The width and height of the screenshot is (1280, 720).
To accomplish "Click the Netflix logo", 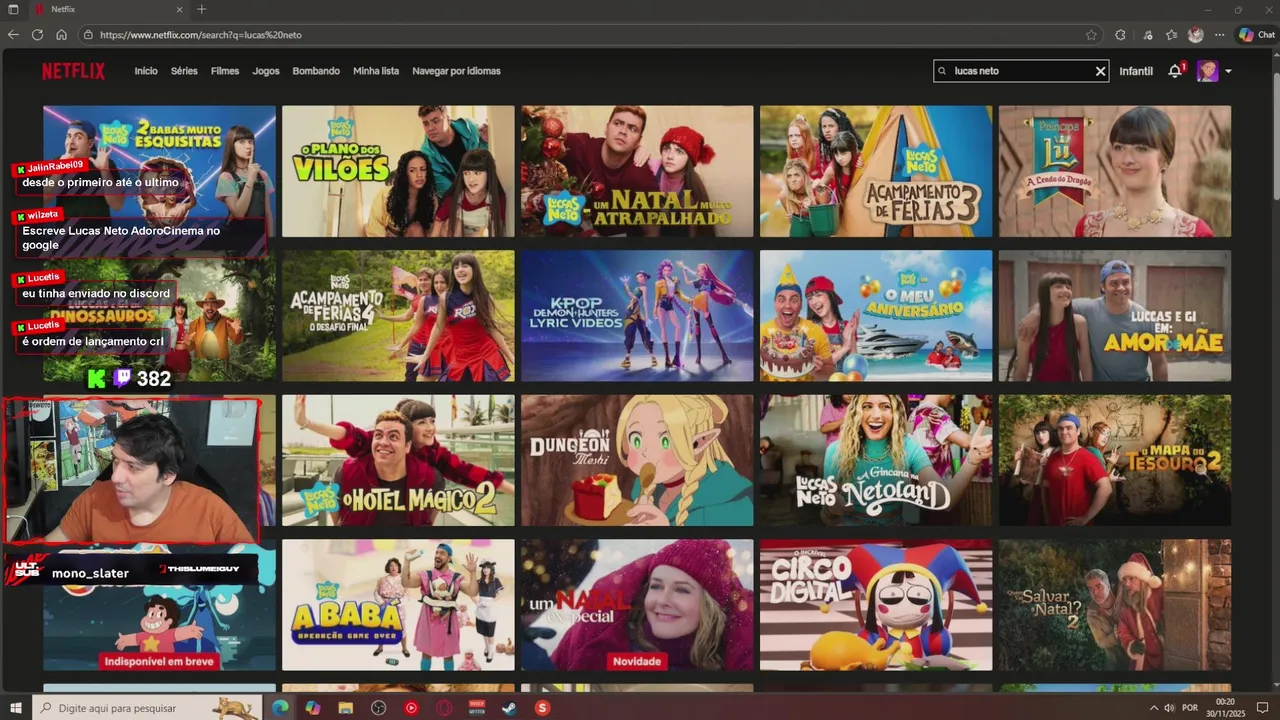I will (x=73, y=71).
